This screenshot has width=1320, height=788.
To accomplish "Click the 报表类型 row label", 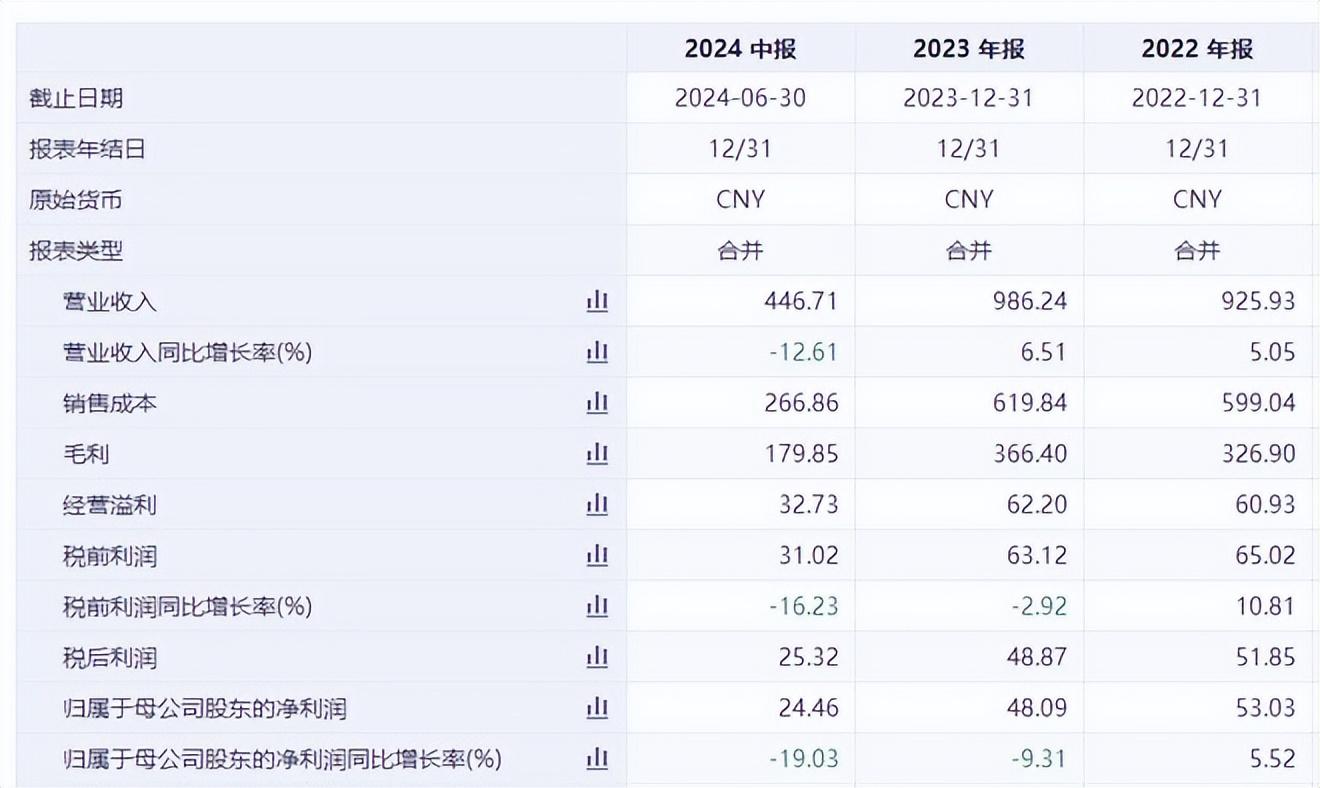I will (x=76, y=250).
